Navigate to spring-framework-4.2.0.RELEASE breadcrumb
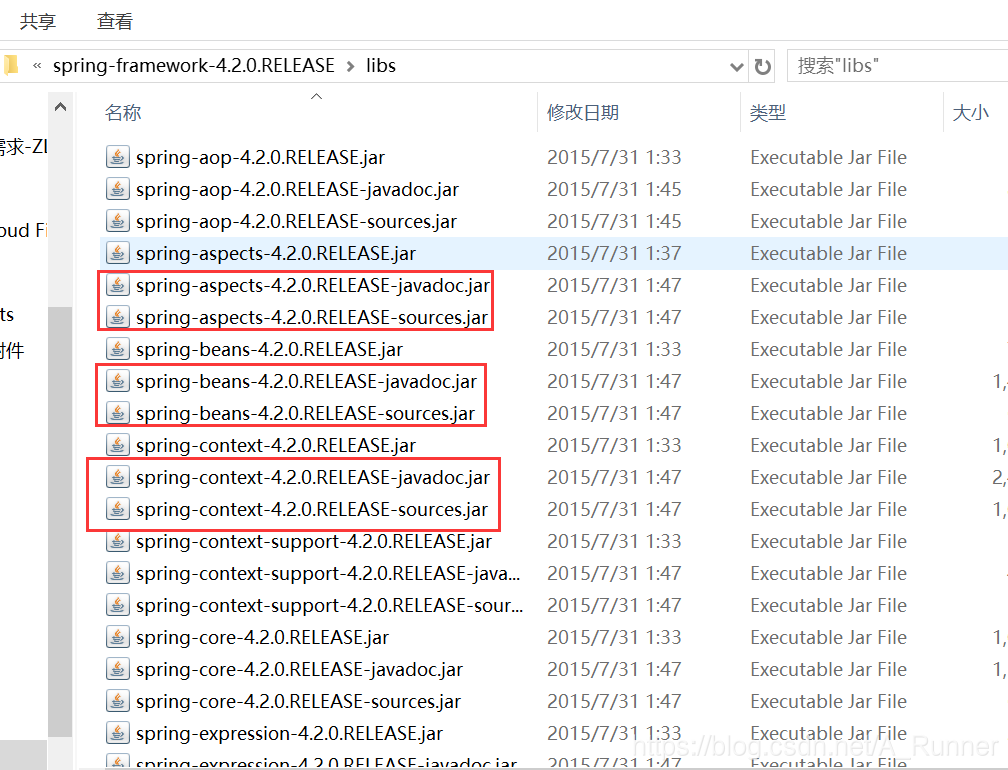Screen dimensions: 1008x770 pos(194,66)
